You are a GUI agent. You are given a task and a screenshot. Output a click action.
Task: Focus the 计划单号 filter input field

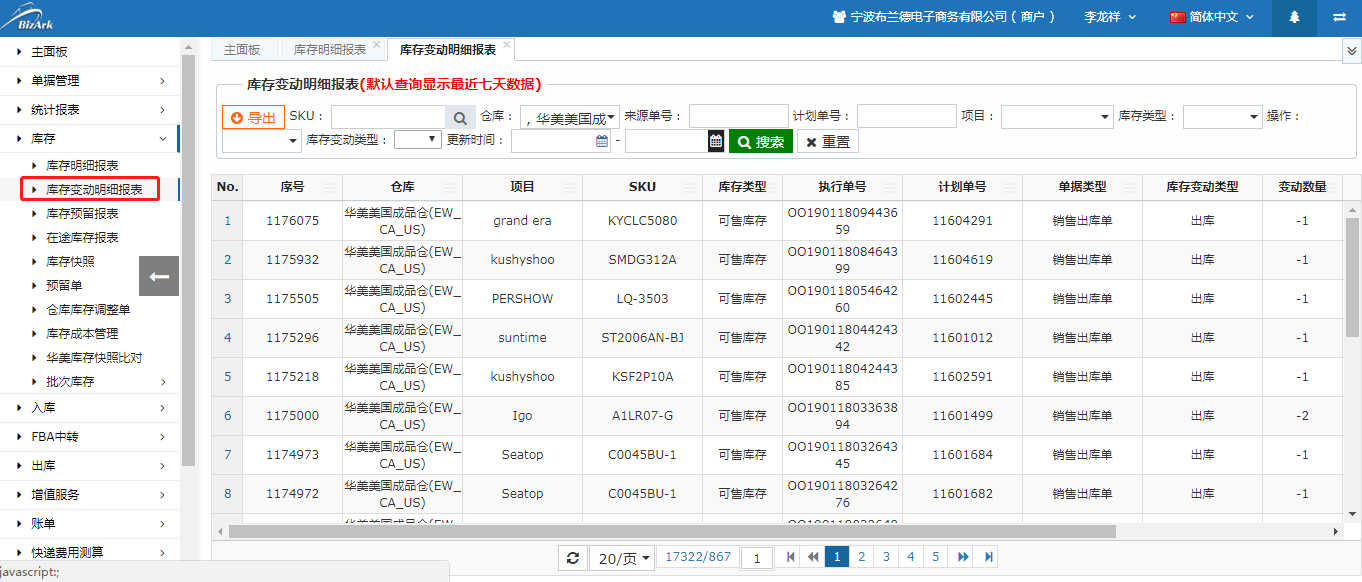coord(907,116)
